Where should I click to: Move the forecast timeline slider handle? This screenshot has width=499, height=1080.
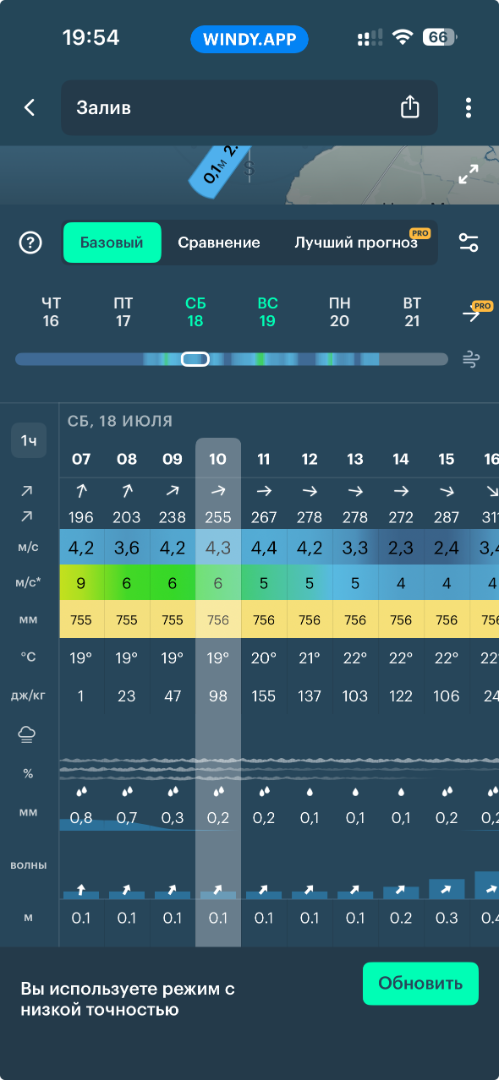tap(195, 359)
